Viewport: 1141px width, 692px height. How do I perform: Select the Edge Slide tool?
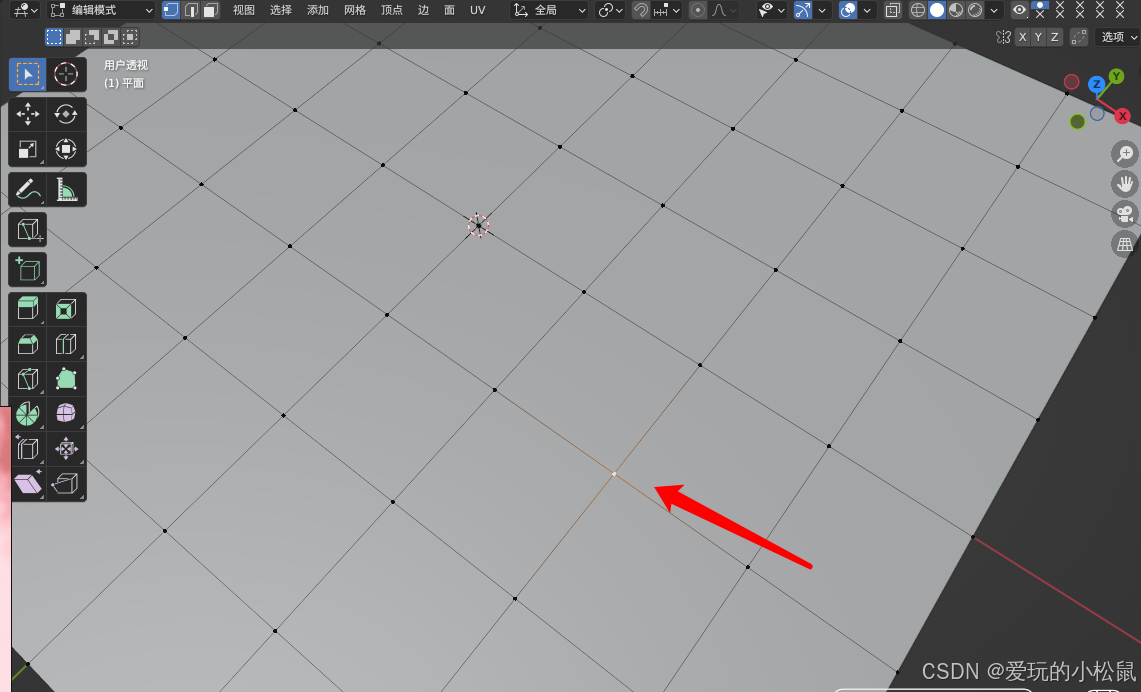[x=28, y=448]
